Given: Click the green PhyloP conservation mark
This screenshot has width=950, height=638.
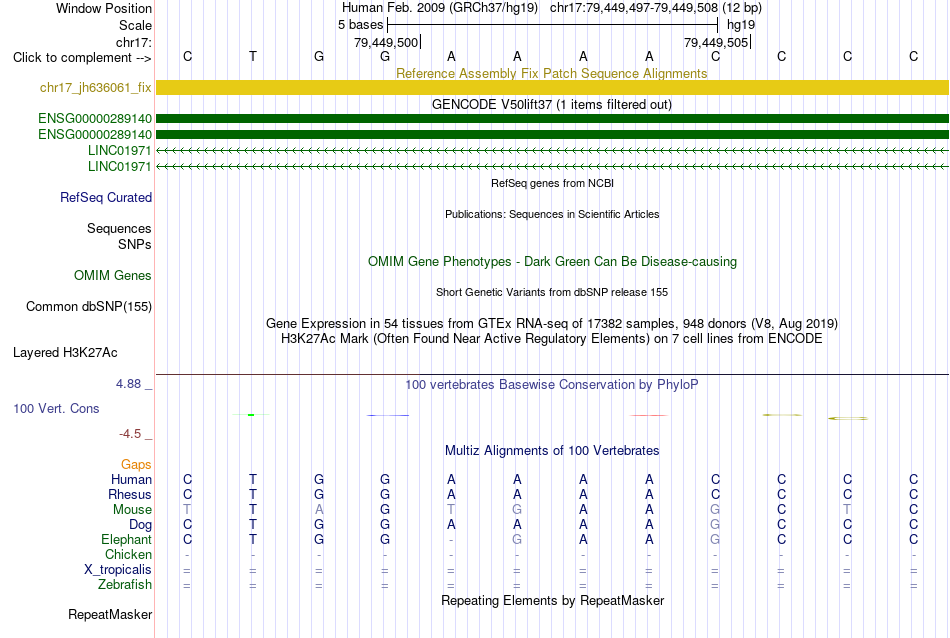Looking at the screenshot, I should point(251,414).
